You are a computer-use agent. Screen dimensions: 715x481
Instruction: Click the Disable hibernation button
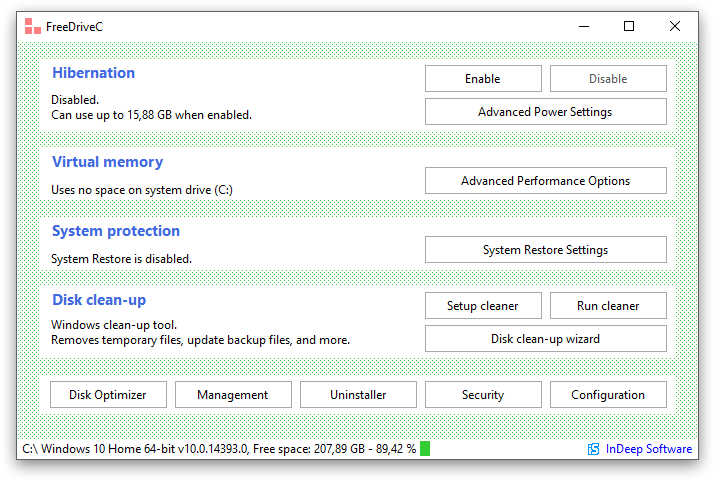pos(608,78)
